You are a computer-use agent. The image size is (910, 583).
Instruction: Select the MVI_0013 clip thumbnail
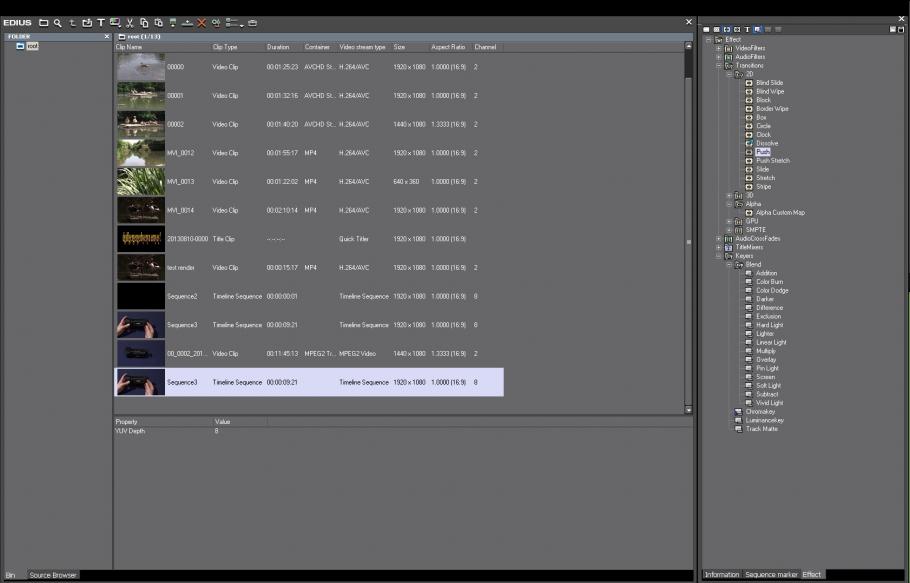140,181
